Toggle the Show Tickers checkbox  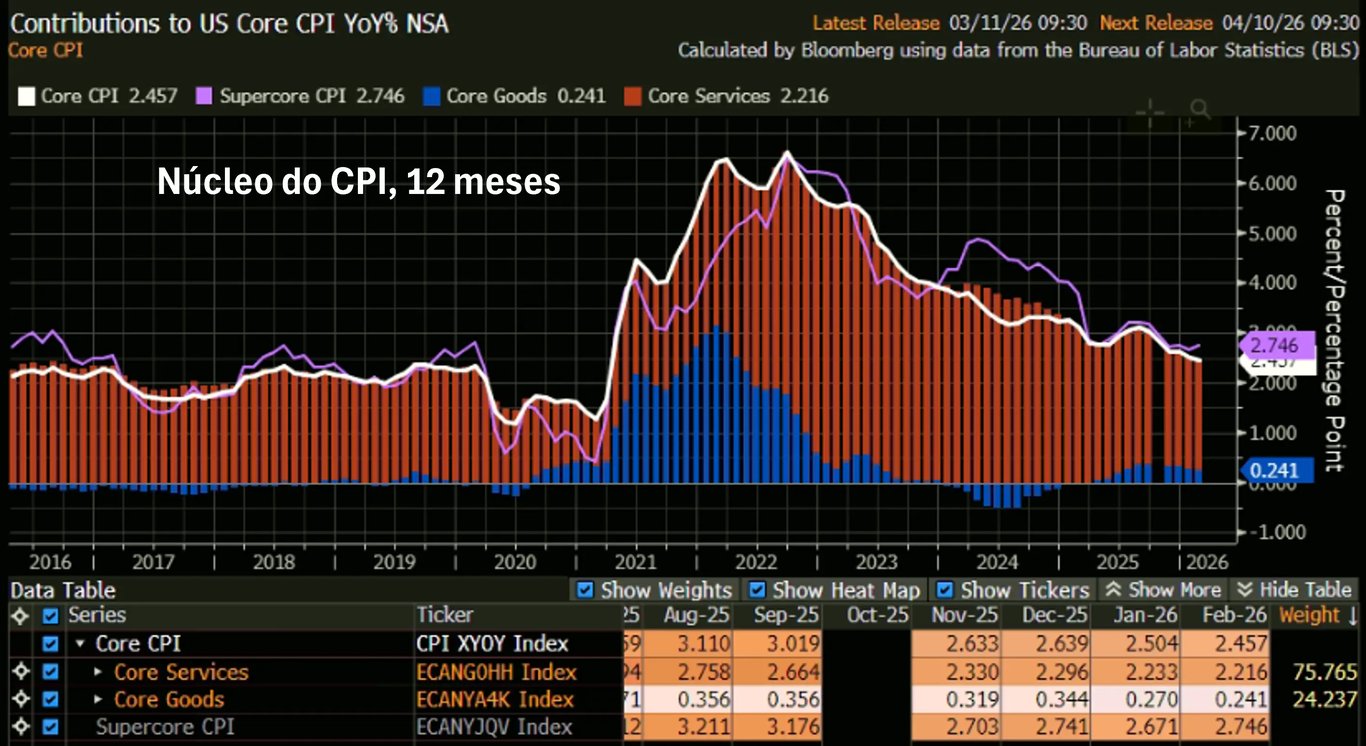coord(944,590)
